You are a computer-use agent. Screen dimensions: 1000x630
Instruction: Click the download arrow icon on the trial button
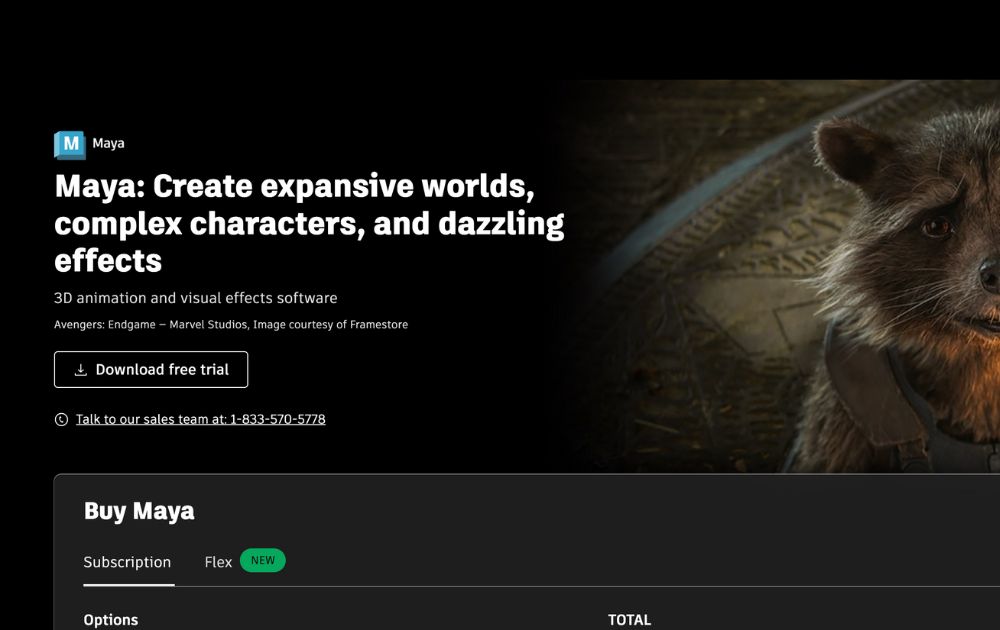click(80, 370)
